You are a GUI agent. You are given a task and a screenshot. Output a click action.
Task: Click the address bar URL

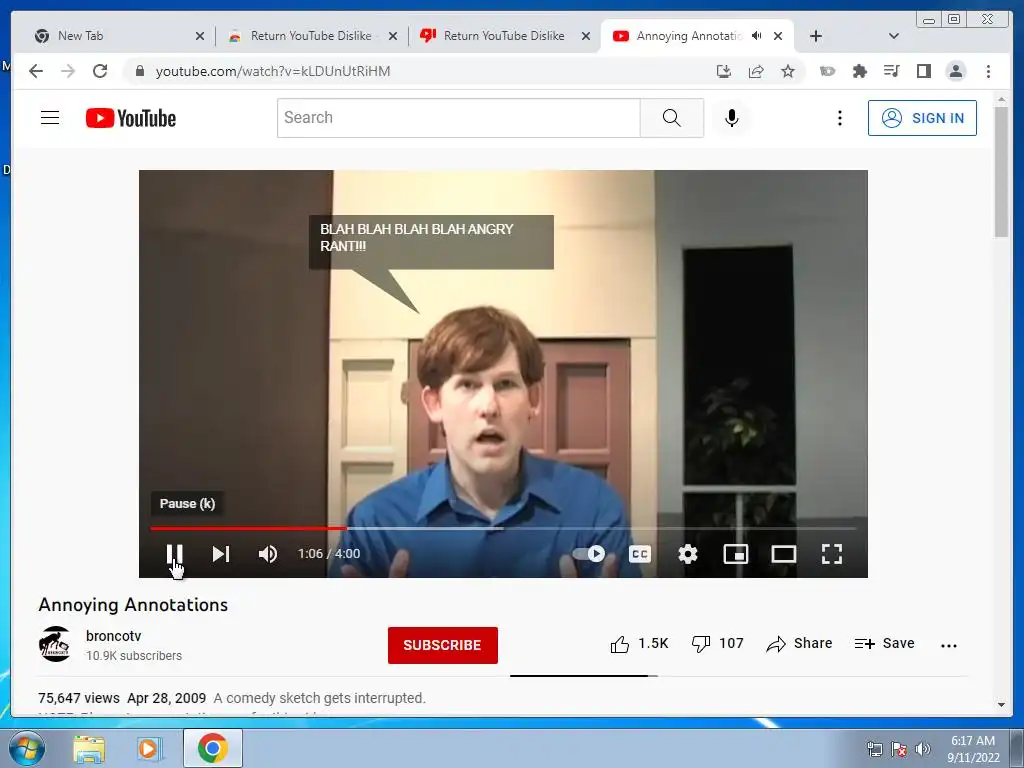(x=273, y=71)
